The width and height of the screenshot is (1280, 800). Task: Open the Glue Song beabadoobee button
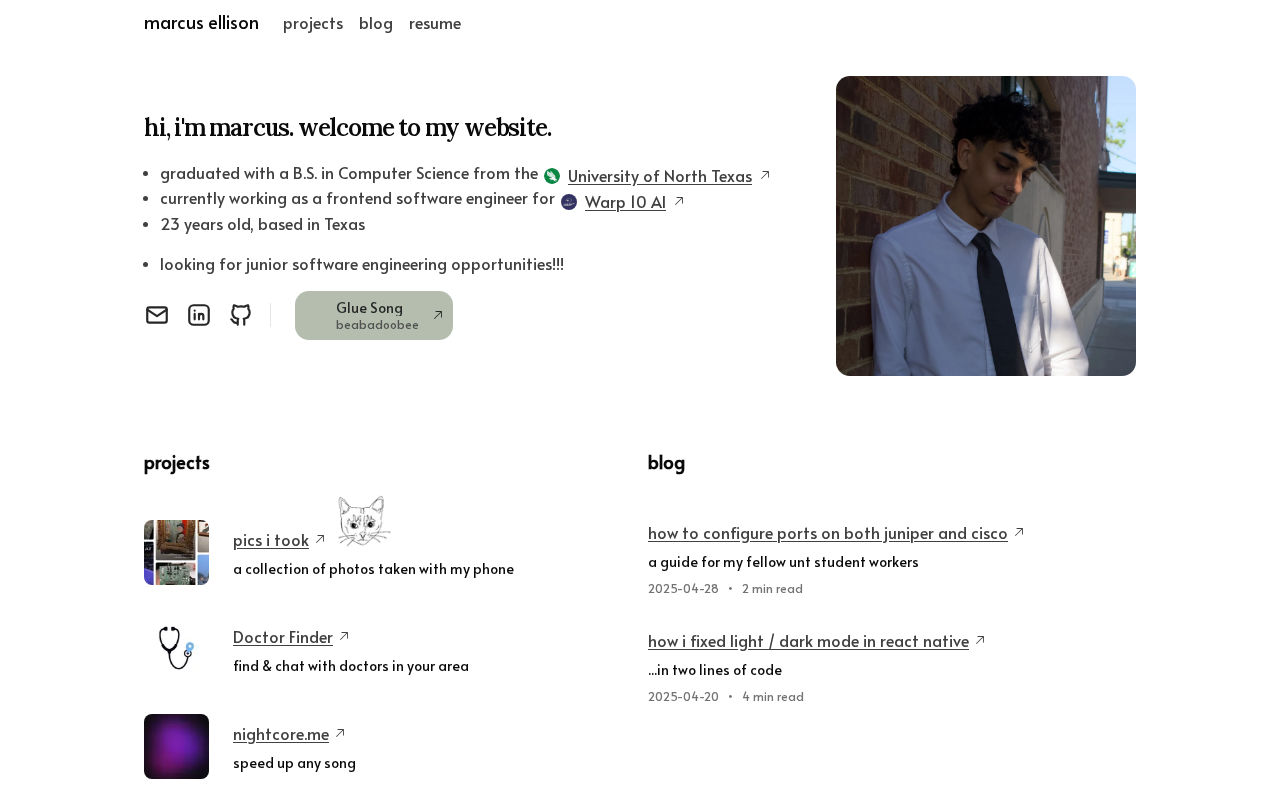[x=374, y=316]
